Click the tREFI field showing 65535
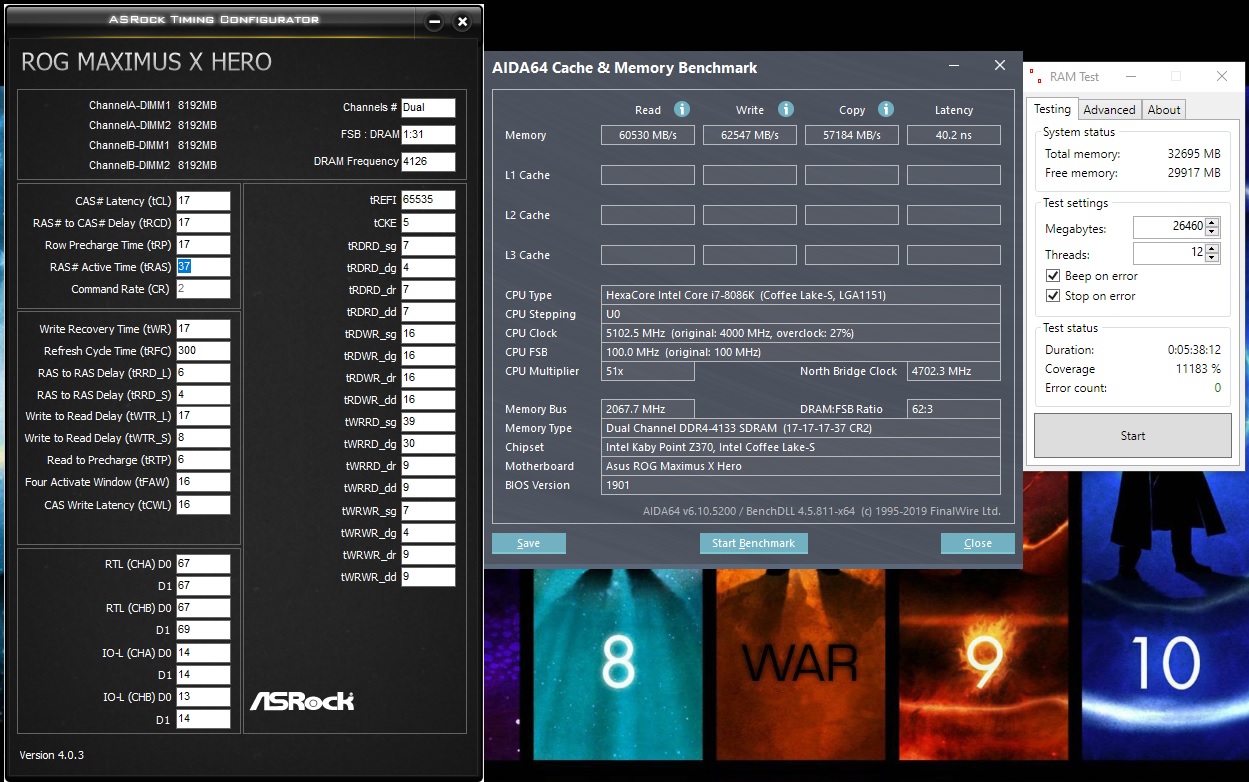 [428, 200]
